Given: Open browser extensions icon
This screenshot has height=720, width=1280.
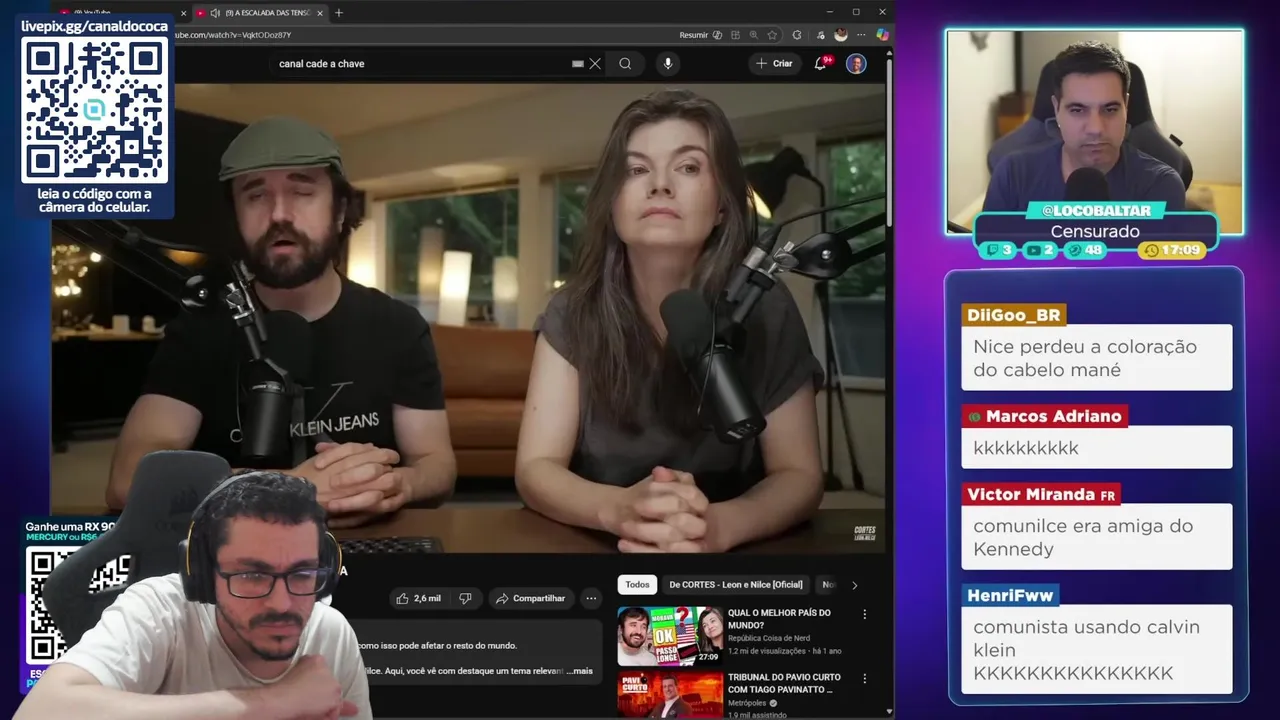Looking at the screenshot, I should tap(797, 35).
